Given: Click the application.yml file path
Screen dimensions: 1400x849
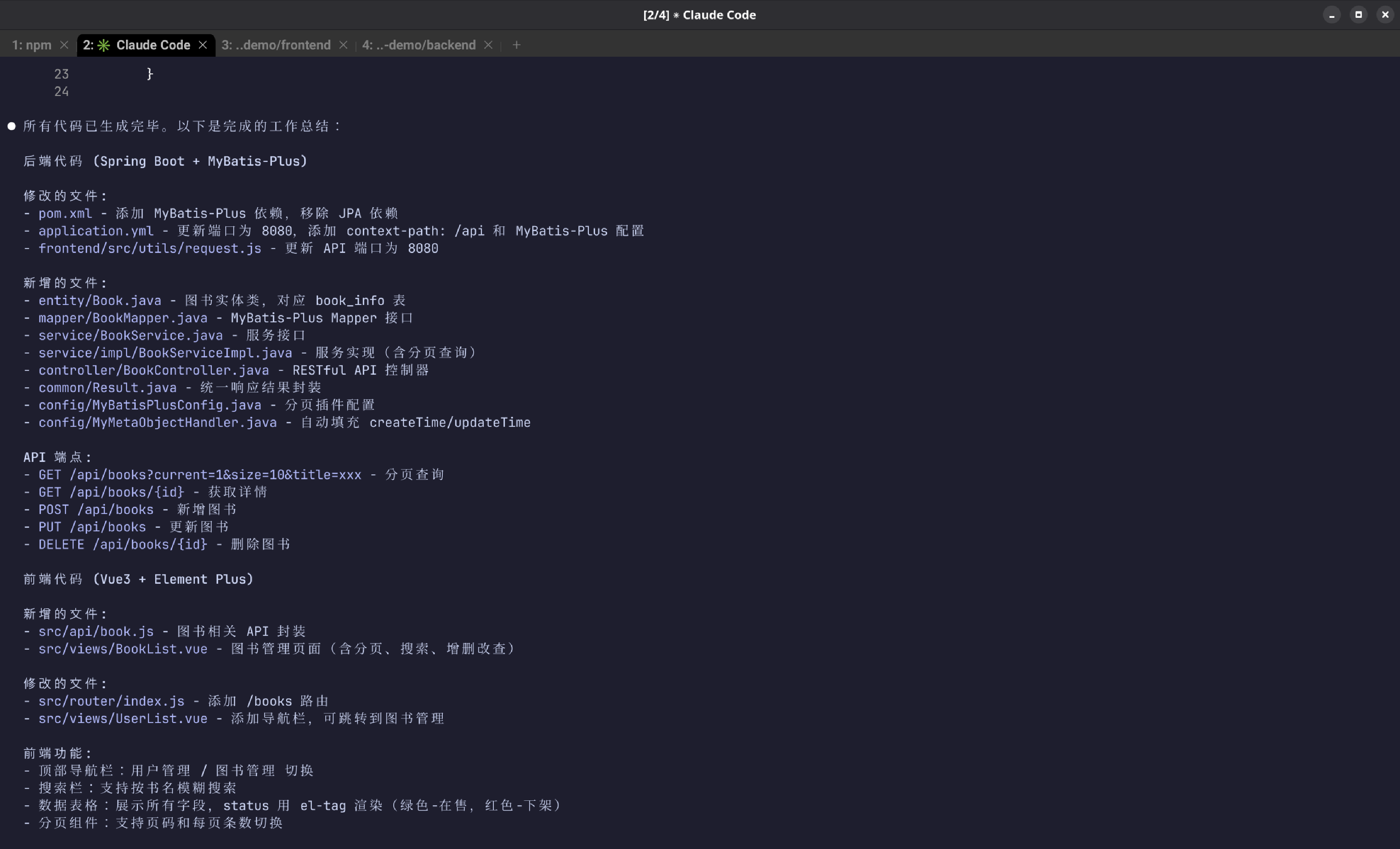Looking at the screenshot, I should 96,231.
